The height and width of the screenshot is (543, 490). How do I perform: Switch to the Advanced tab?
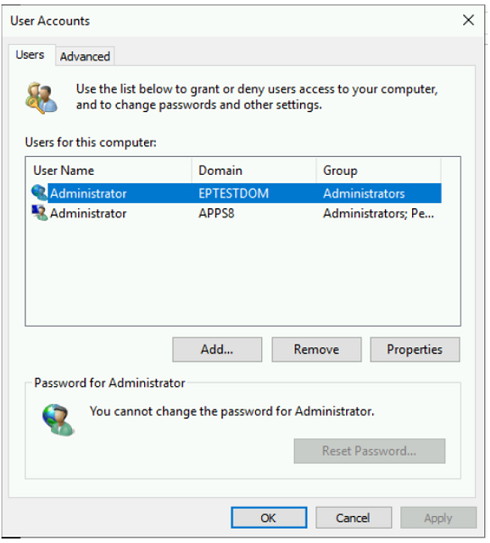click(x=85, y=56)
